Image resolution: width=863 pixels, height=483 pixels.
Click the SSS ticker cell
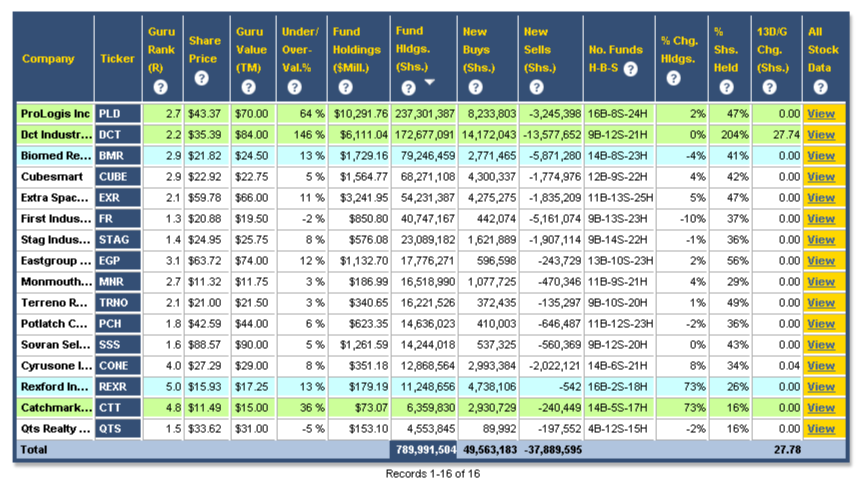[x=118, y=344]
